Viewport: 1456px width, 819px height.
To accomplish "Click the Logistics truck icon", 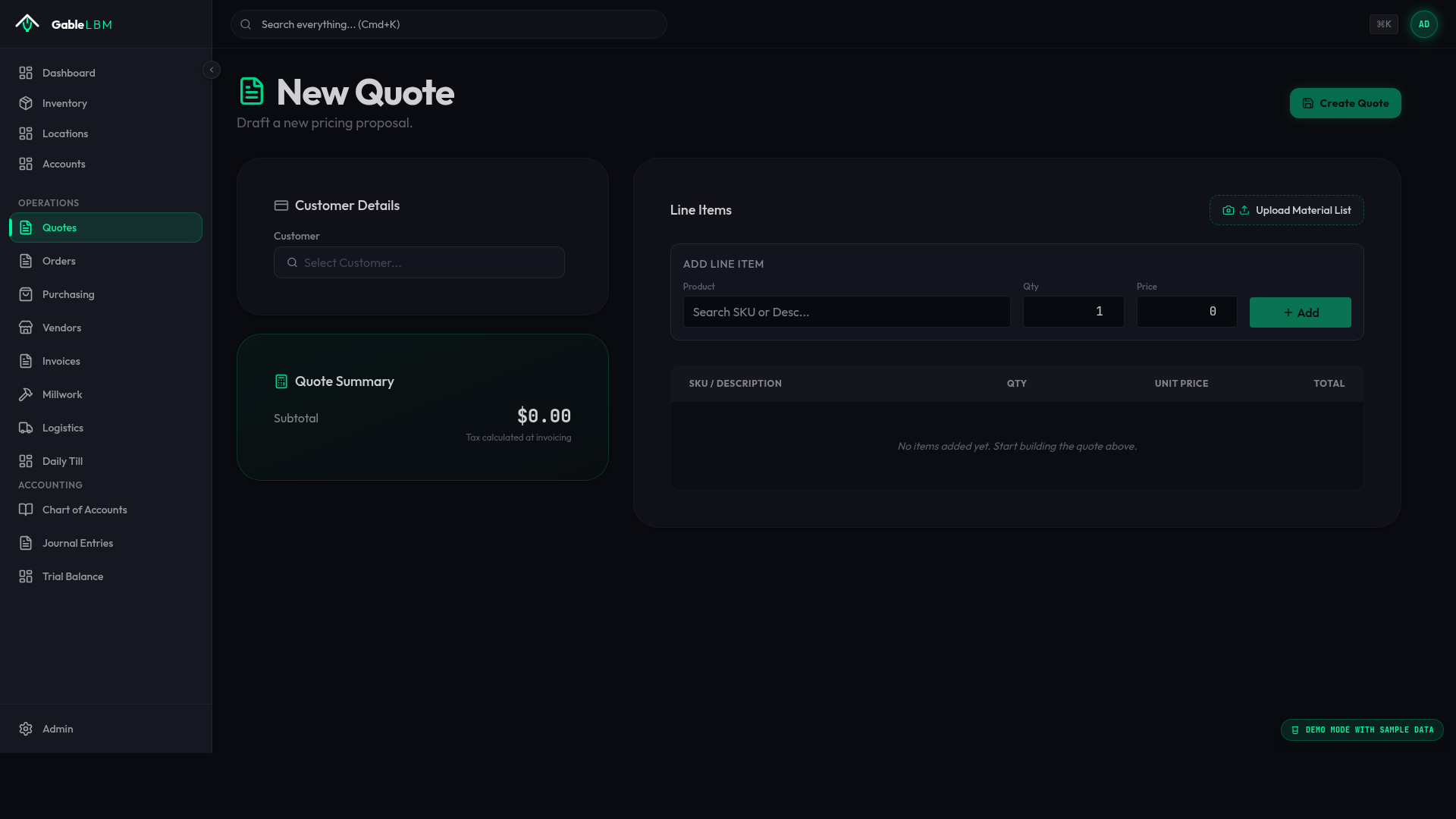I will coord(27,428).
